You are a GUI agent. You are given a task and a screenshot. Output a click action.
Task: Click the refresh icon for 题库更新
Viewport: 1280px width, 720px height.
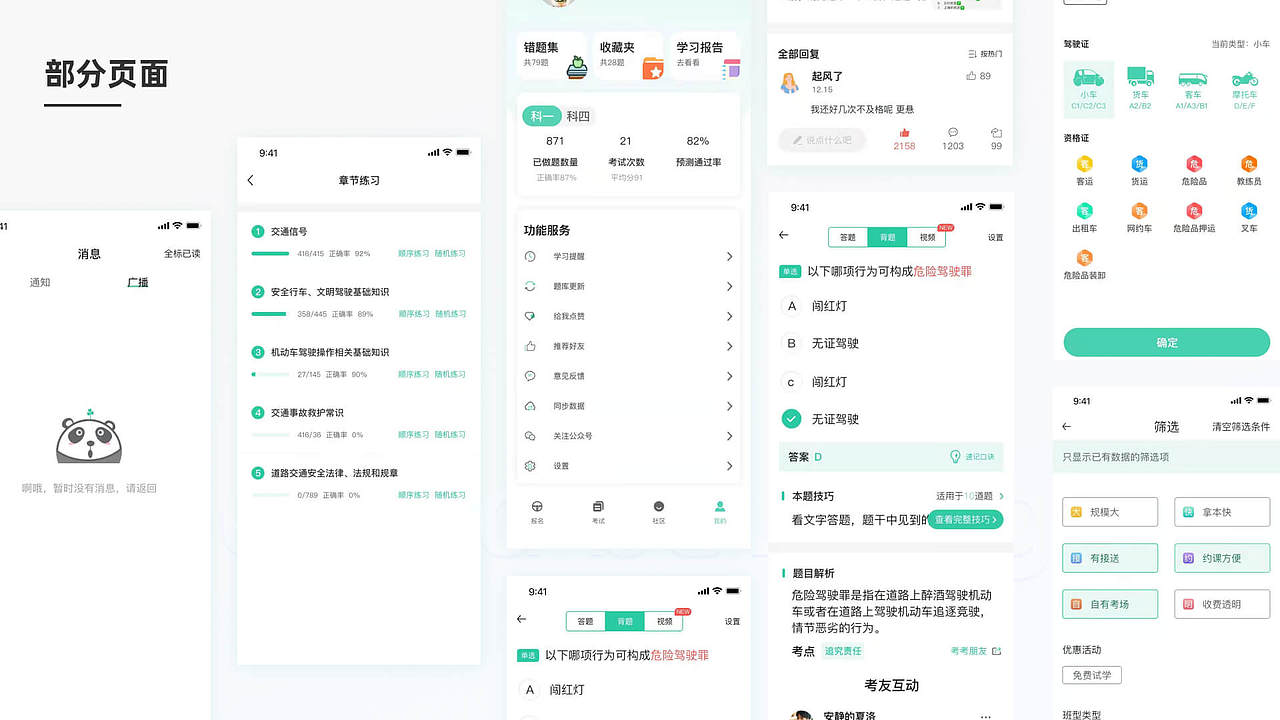coord(530,286)
